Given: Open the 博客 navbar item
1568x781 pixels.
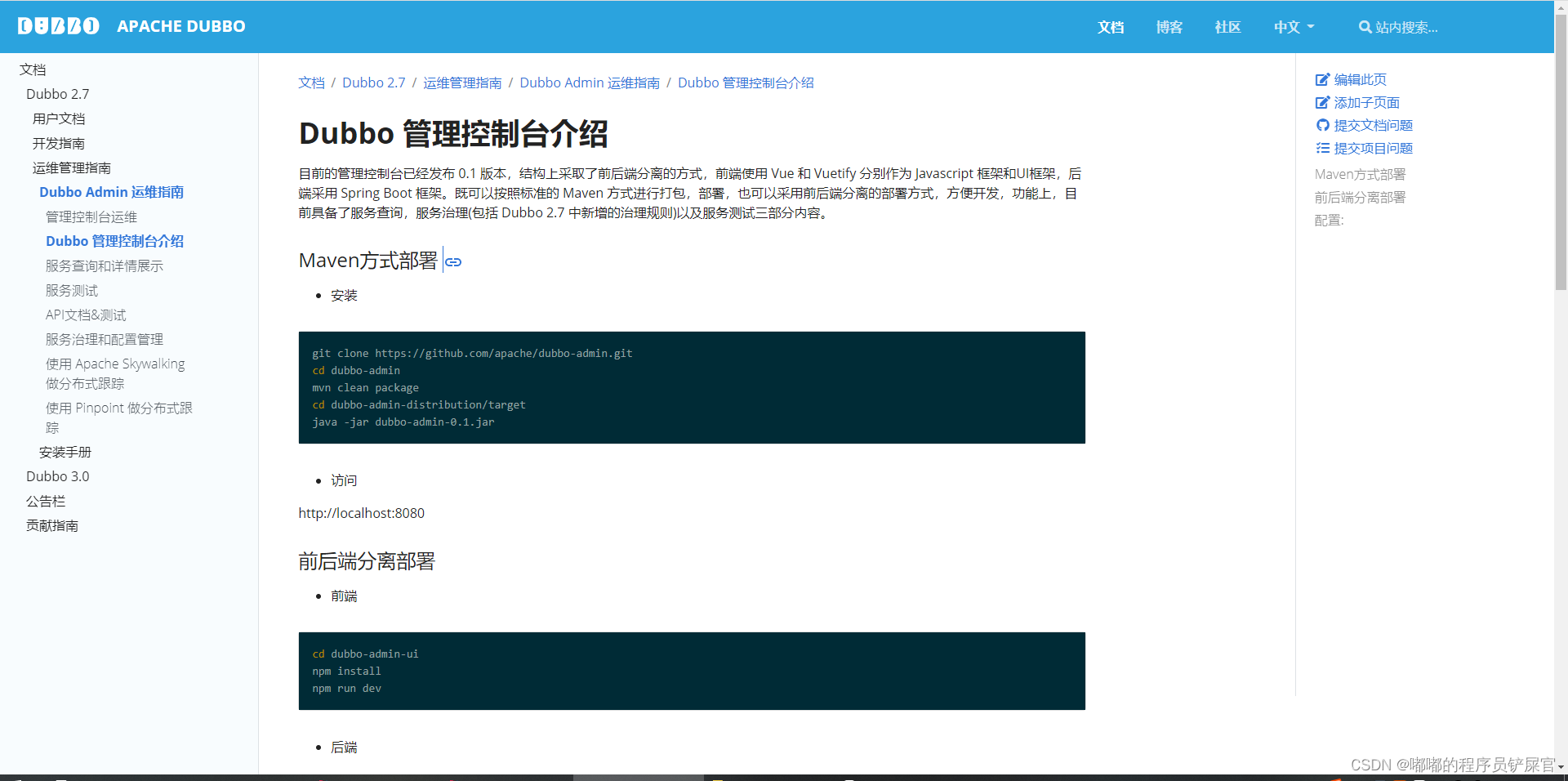Looking at the screenshot, I should pos(1169,27).
